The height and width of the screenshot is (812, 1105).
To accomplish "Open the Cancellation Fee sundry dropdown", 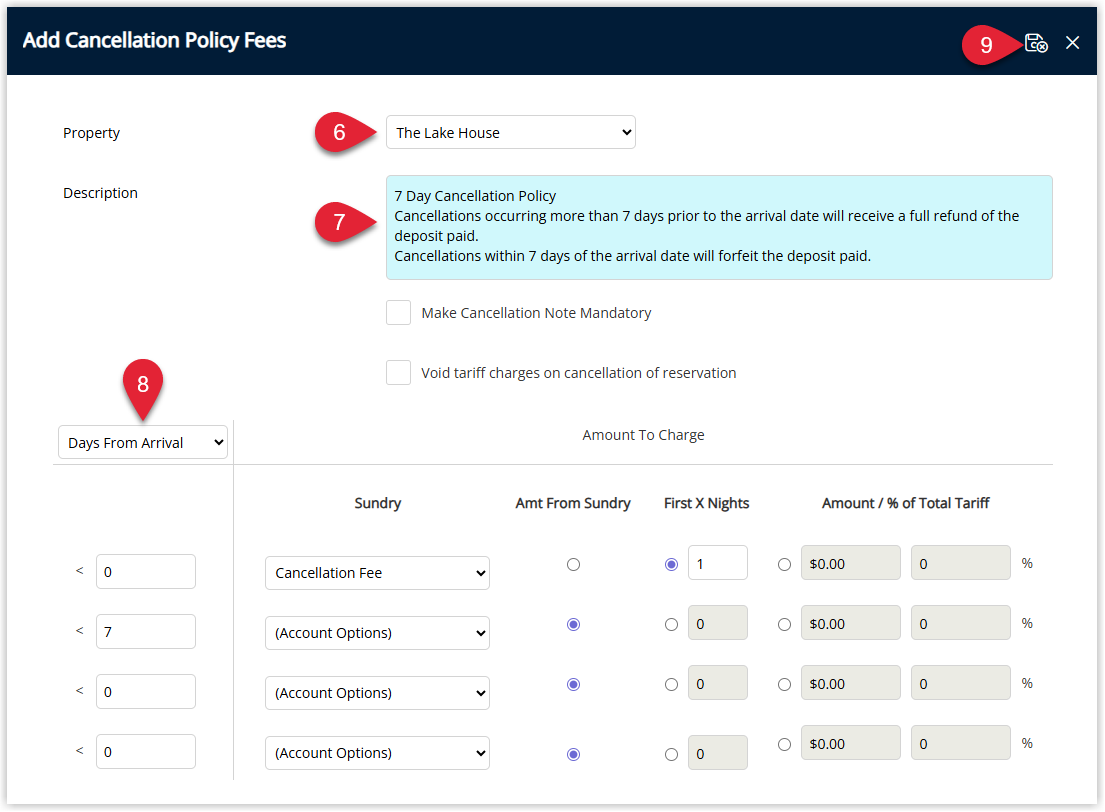I will pyautogui.click(x=377, y=572).
